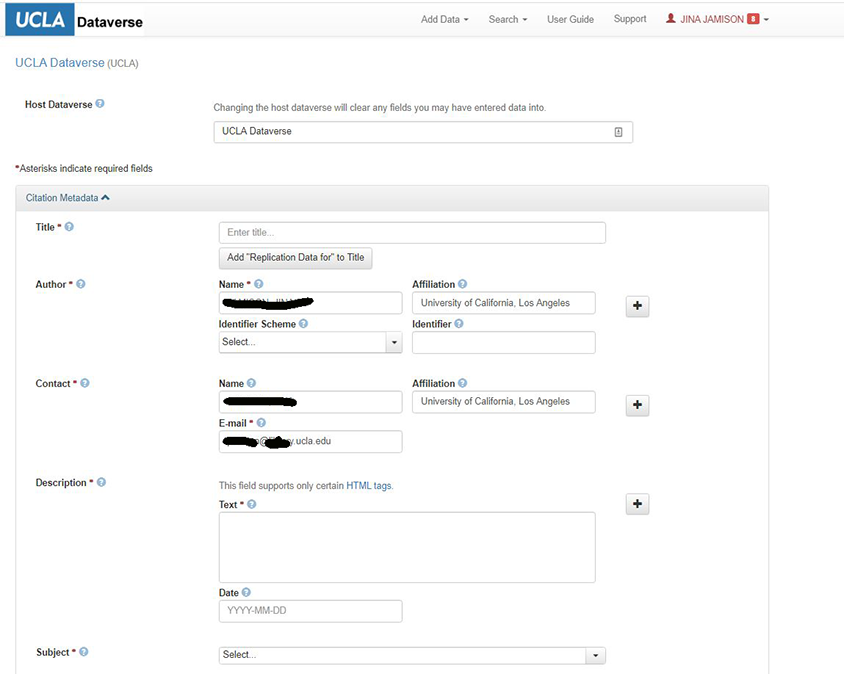Open the Identifier Scheme help tooltip

pos(303,324)
